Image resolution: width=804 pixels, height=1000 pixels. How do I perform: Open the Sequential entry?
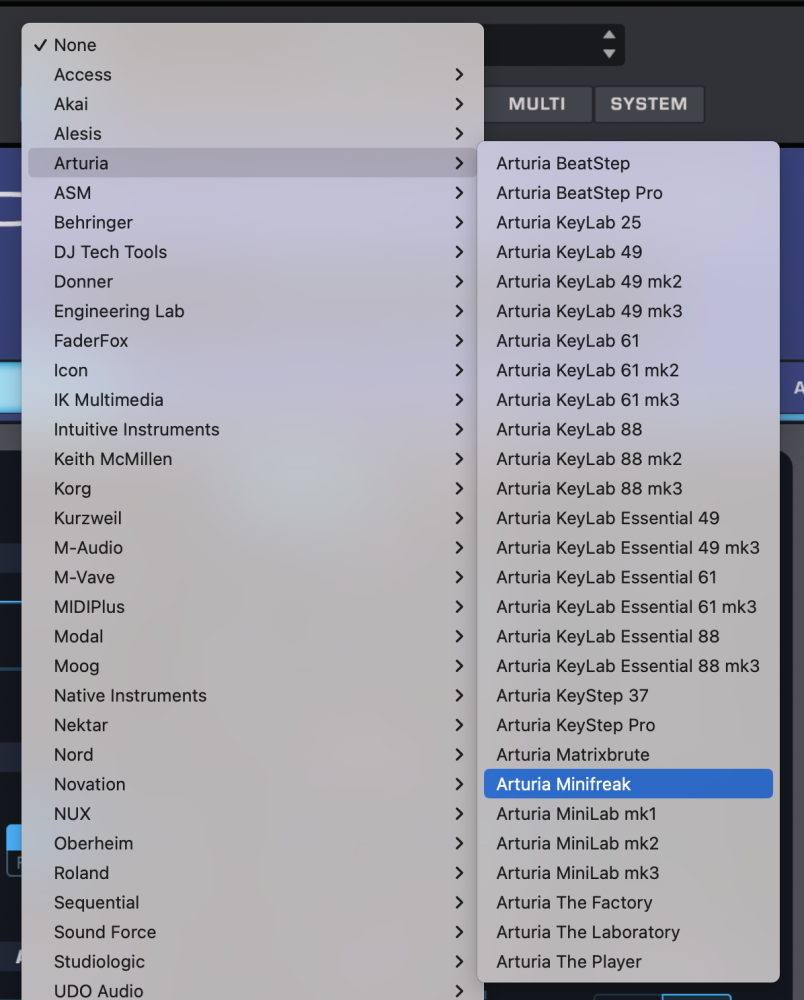click(x=252, y=902)
